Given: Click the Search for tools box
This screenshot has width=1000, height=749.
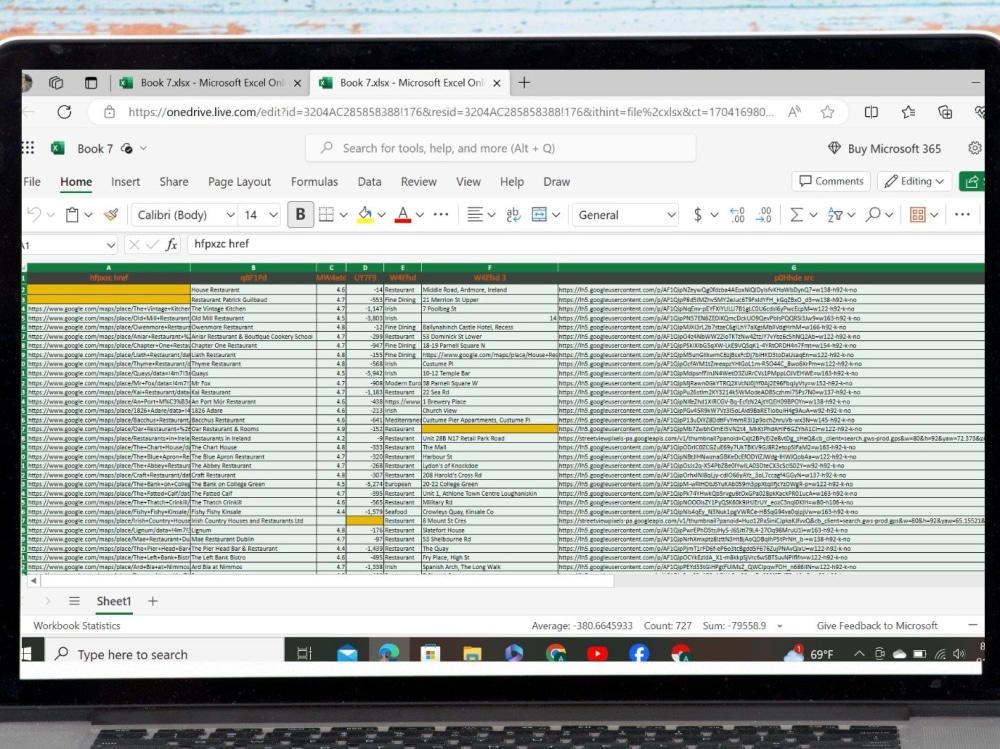Looking at the screenshot, I should coord(501,148).
